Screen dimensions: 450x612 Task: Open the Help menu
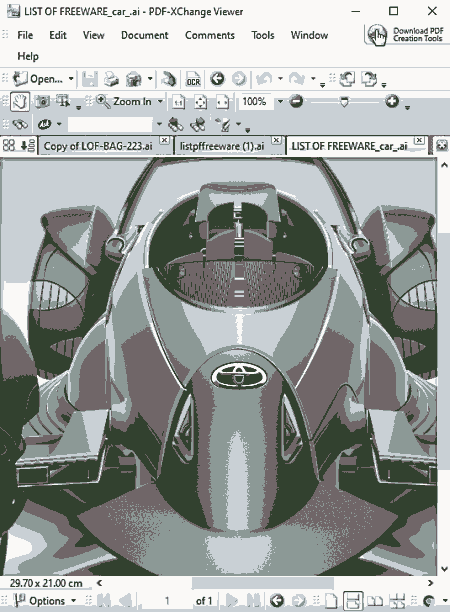point(28,56)
